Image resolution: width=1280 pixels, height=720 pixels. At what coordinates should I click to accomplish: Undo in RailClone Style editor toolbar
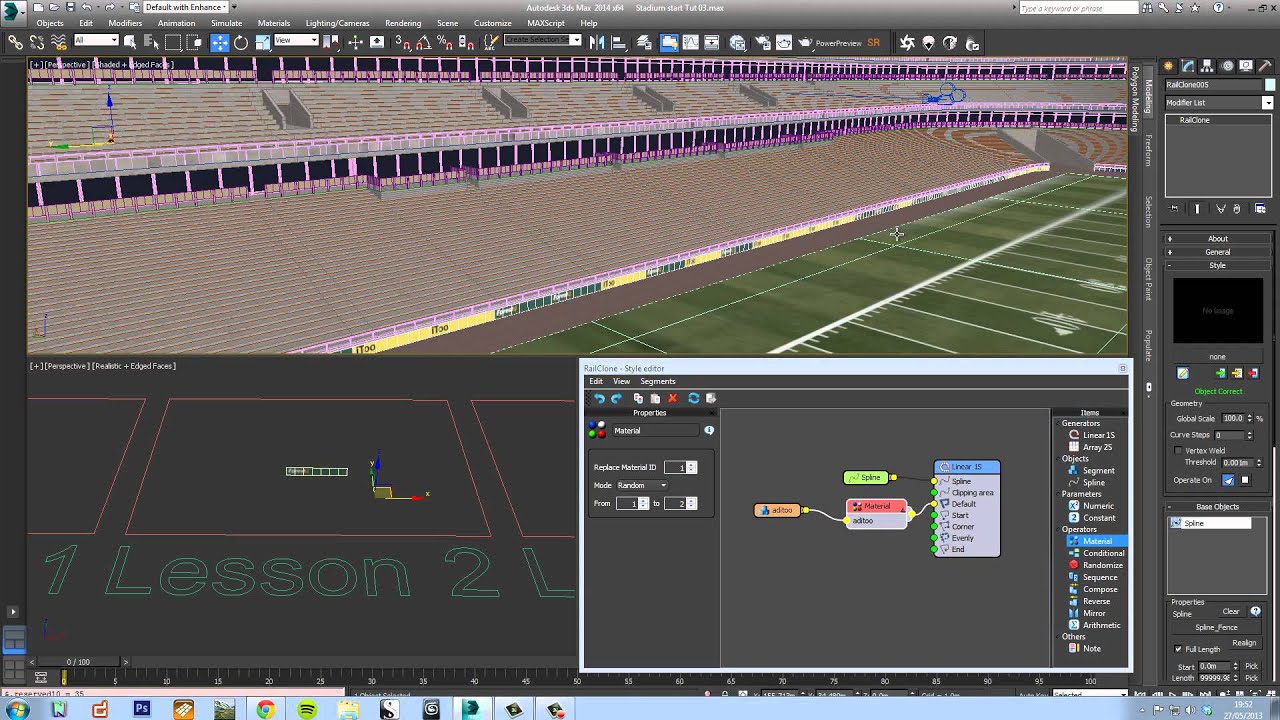click(x=599, y=398)
